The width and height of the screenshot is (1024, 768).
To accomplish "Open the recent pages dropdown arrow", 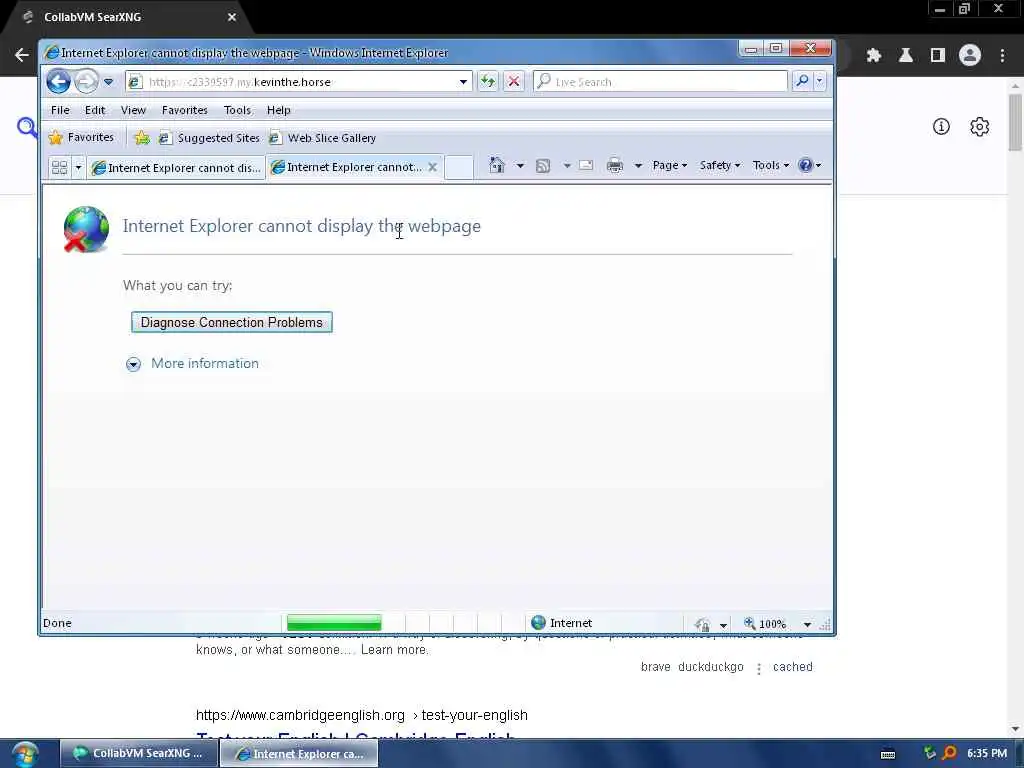I will pyautogui.click(x=108, y=82).
